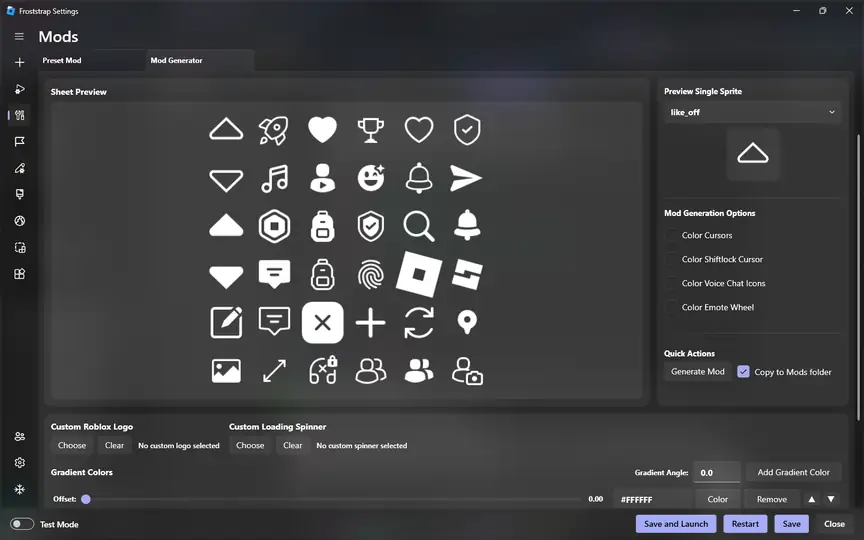The height and width of the screenshot is (540, 864).
Task: Click the Close button at bottom
Action: click(x=834, y=524)
